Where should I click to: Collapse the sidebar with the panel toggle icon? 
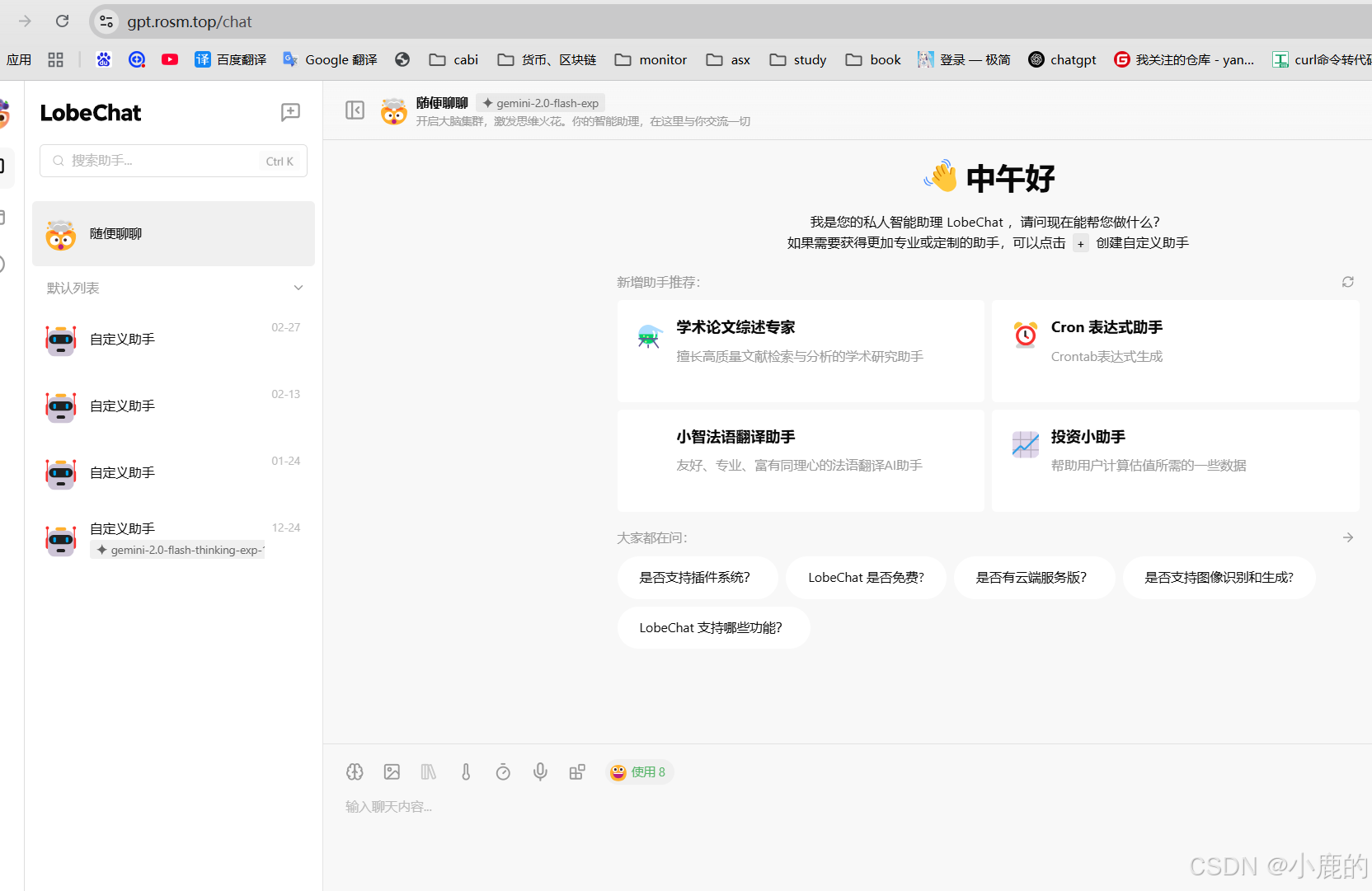355,110
